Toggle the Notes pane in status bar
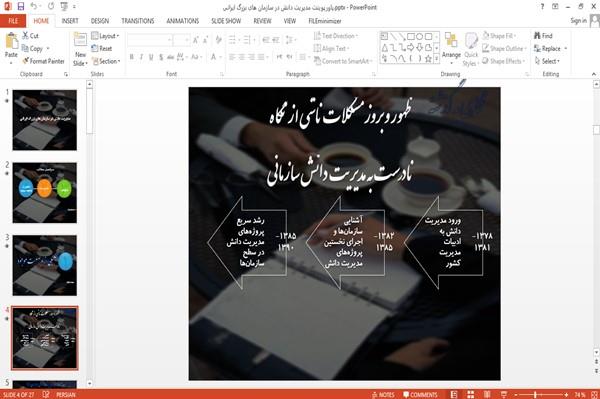Viewport: 600px width, 399px height. tap(383, 394)
